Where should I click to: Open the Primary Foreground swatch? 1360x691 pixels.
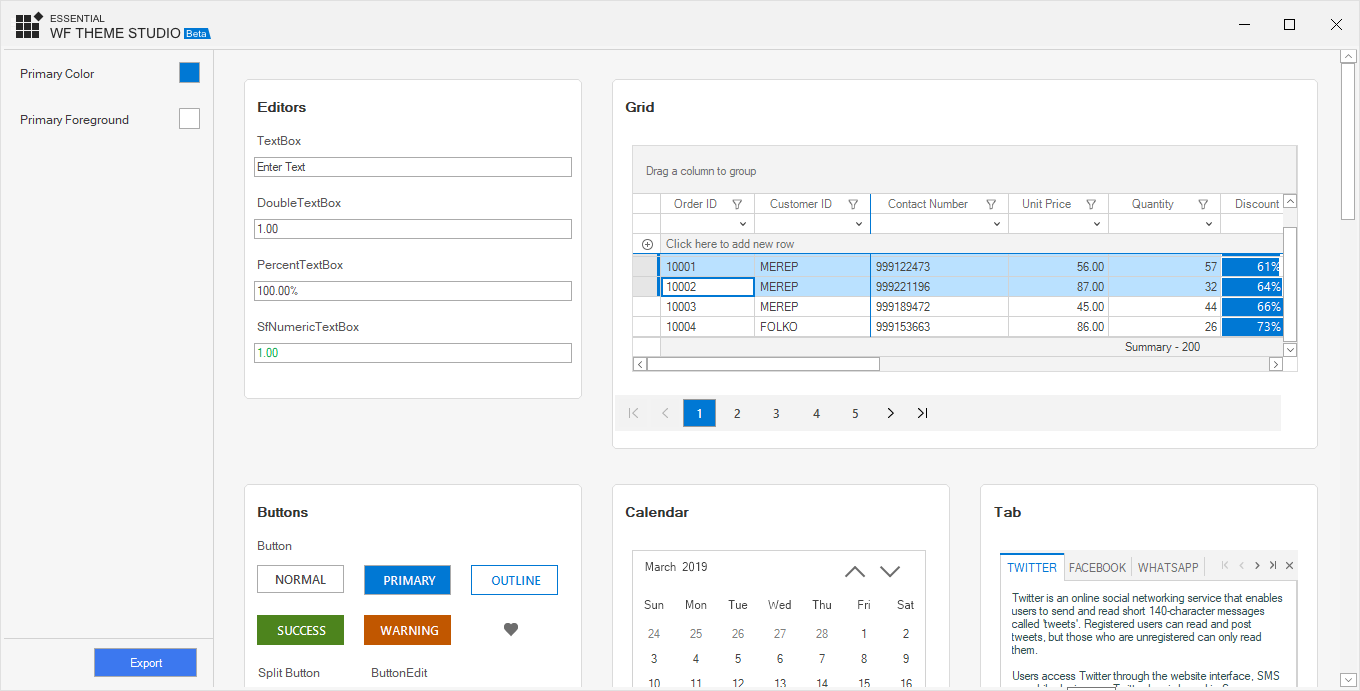(x=189, y=119)
